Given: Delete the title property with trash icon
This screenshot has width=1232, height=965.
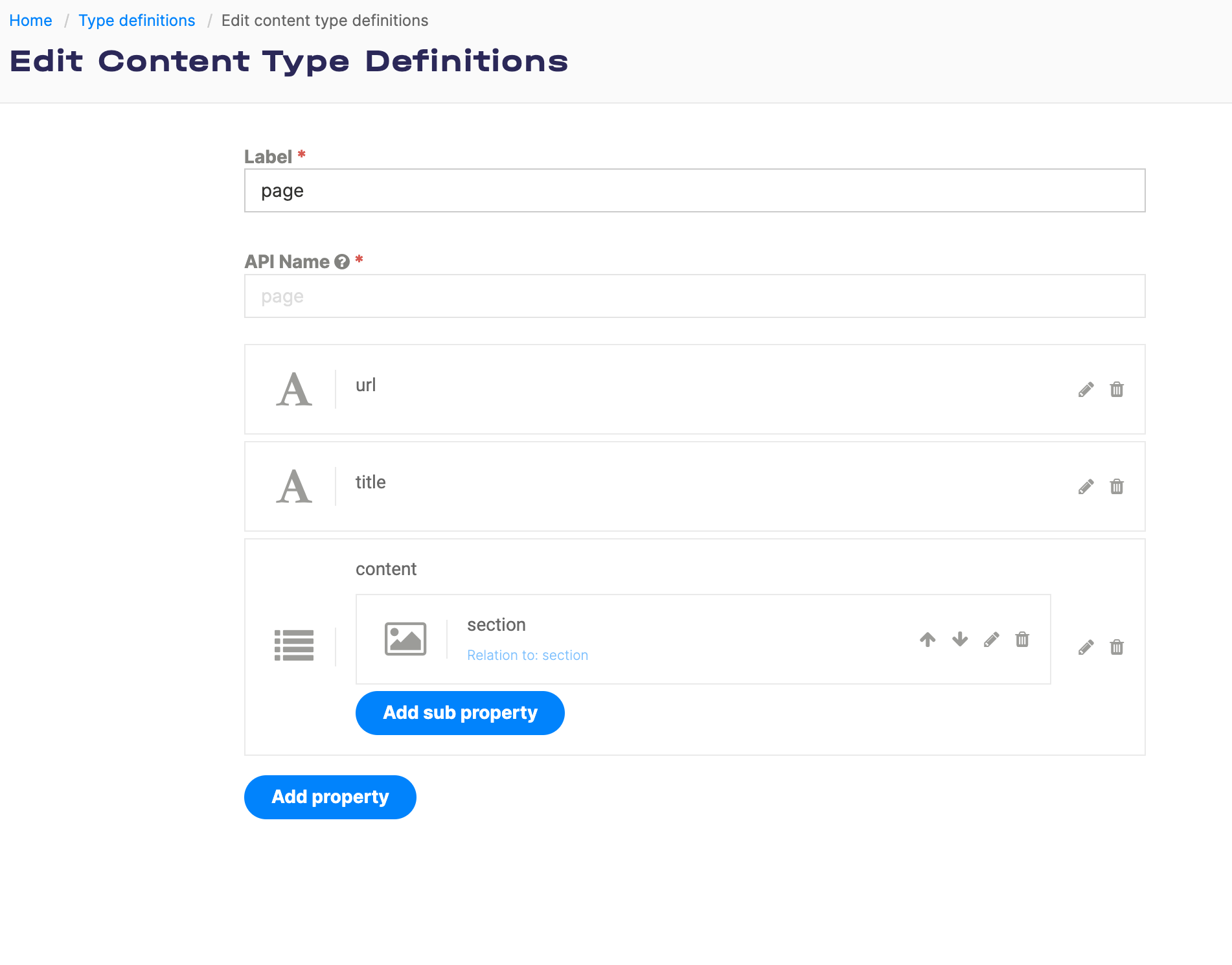Looking at the screenshot, I should click(1117, 486).
